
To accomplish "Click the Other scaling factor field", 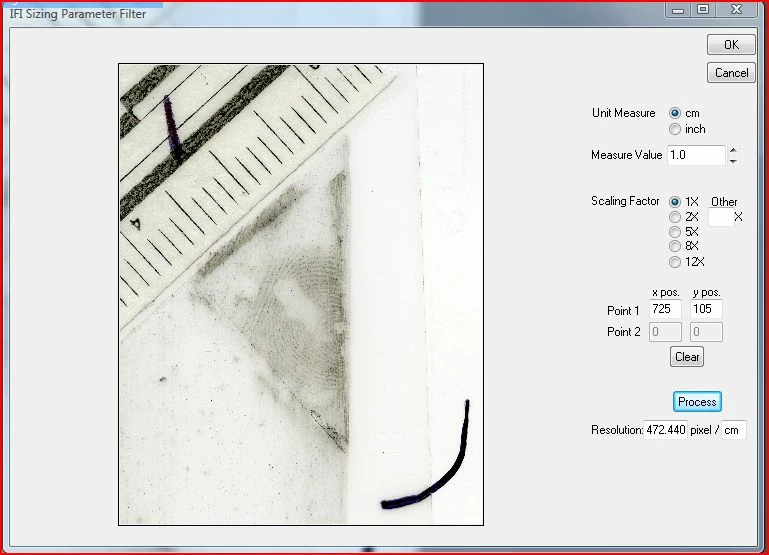I will pyautogui.click(x=721, y=217).
